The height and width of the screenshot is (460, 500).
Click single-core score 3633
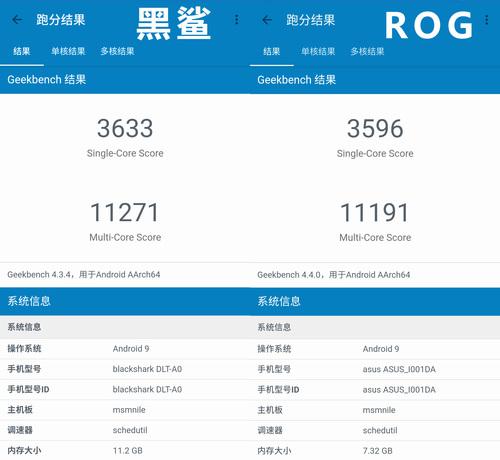point(125,128)
